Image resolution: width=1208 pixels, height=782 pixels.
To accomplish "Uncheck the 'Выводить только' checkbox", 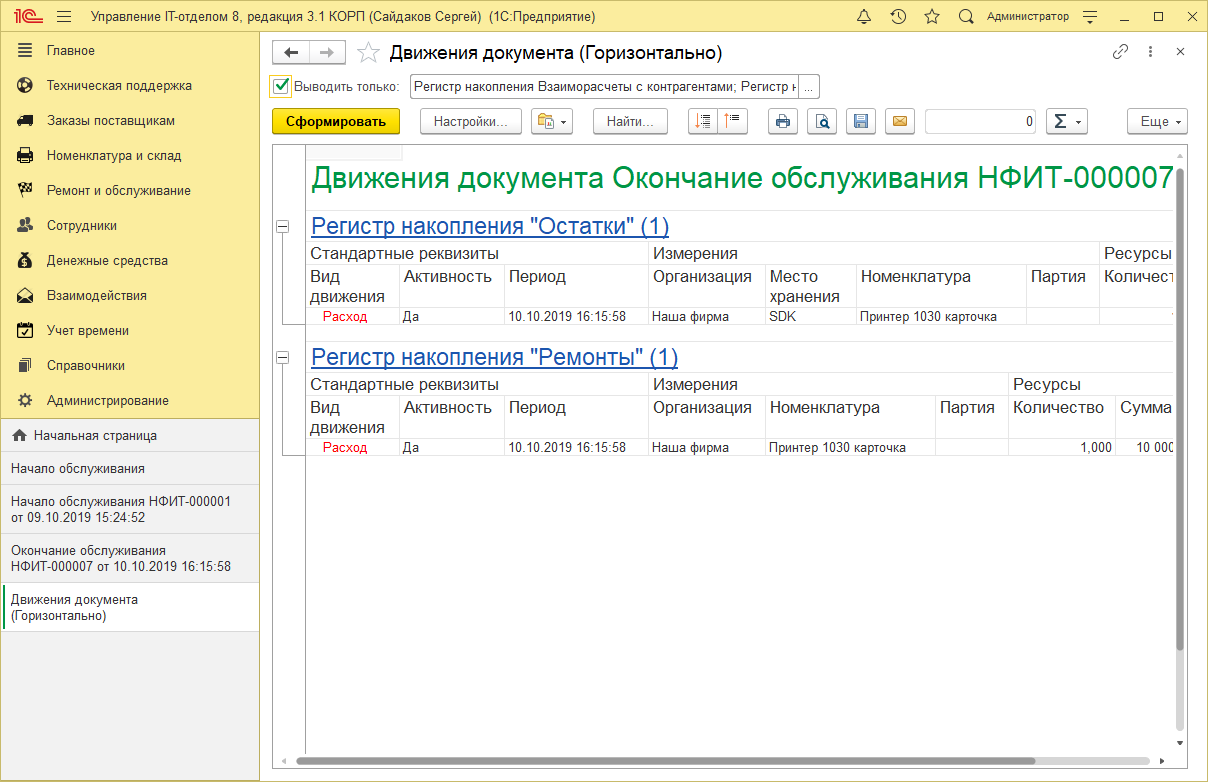I will point(280,86).
